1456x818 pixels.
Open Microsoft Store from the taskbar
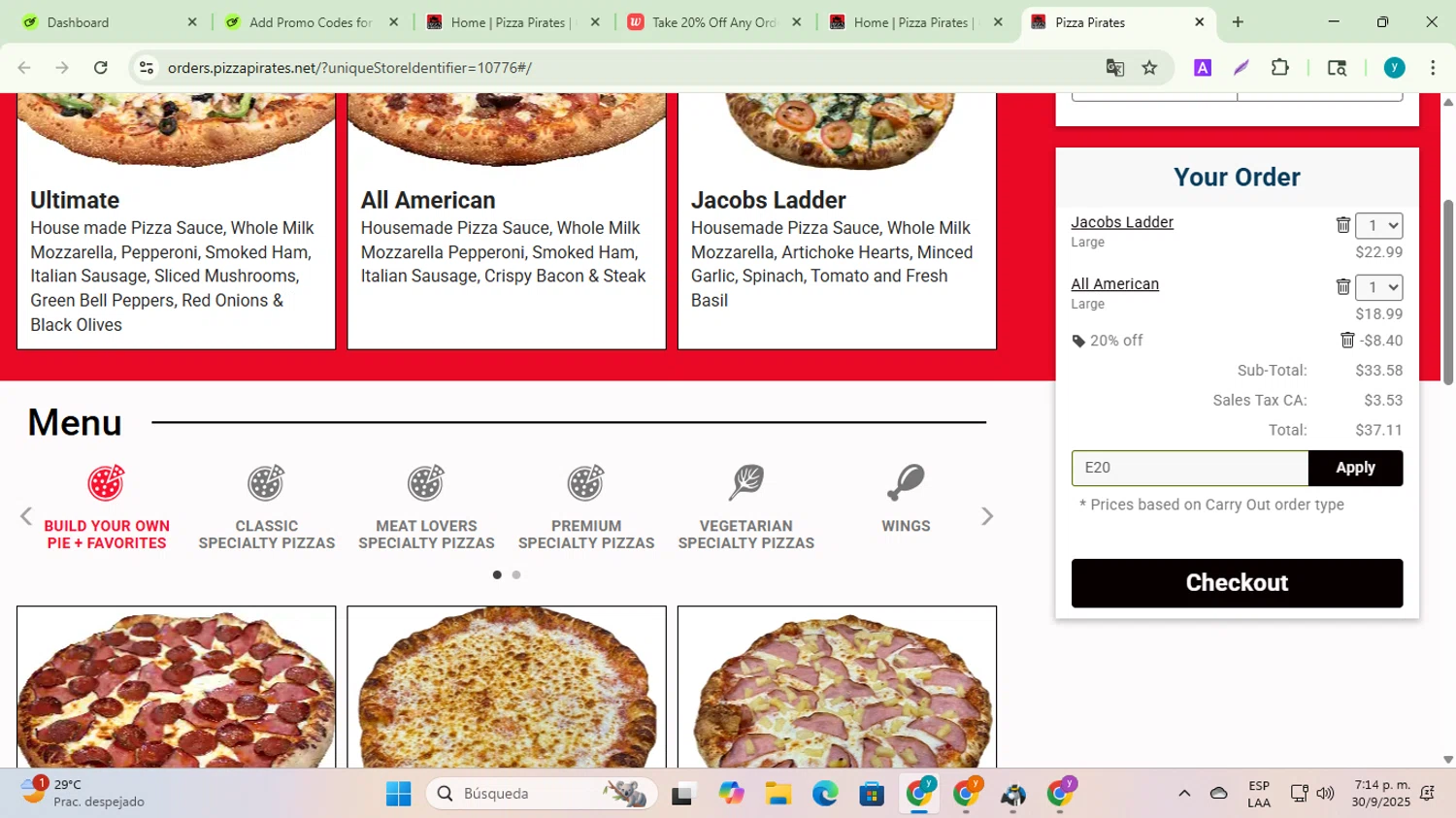[872, 794]
